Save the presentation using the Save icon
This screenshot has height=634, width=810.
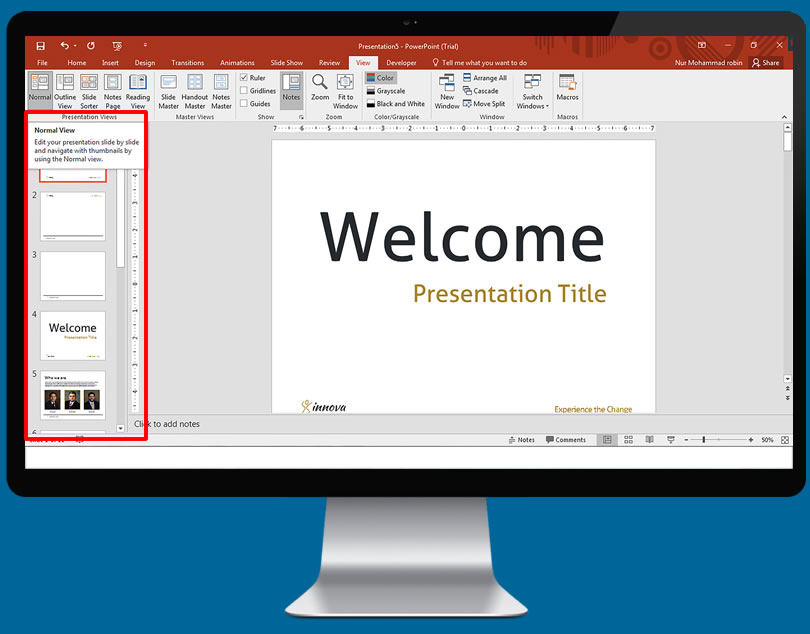point(41,46)
